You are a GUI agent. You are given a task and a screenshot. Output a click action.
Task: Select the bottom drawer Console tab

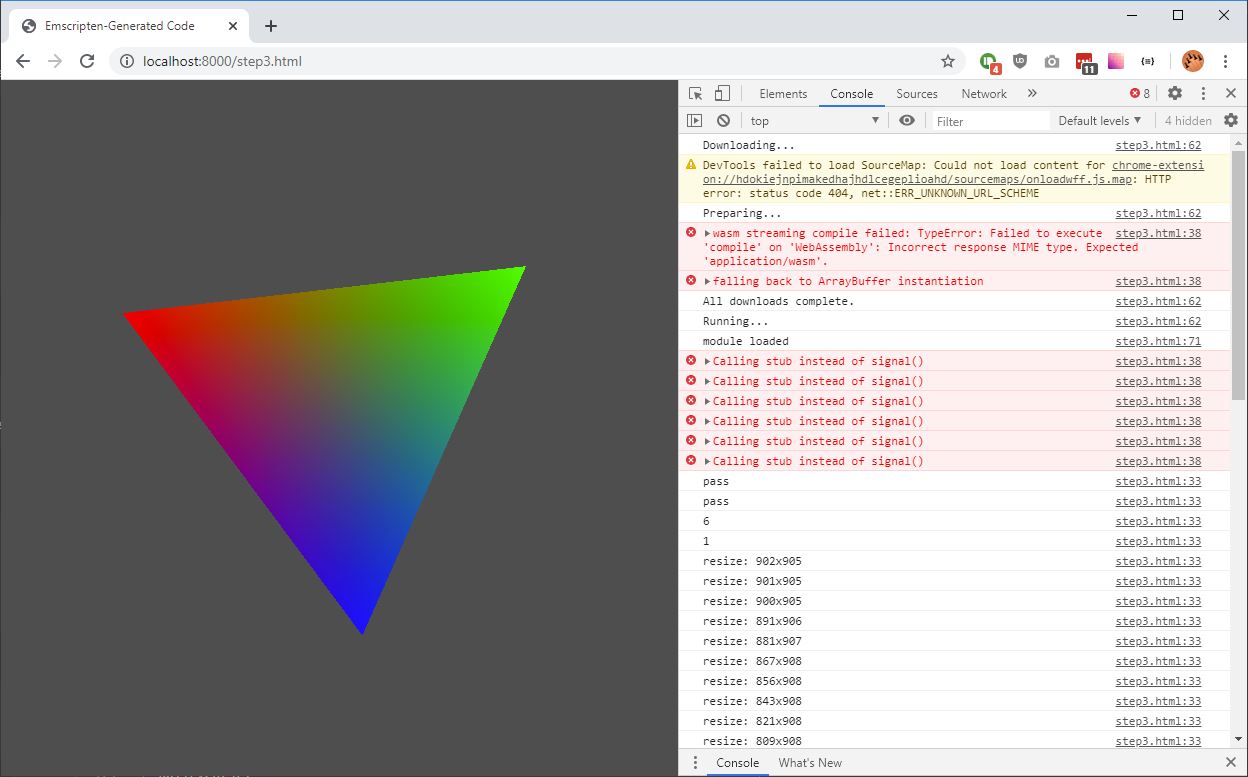coord(738,762)
